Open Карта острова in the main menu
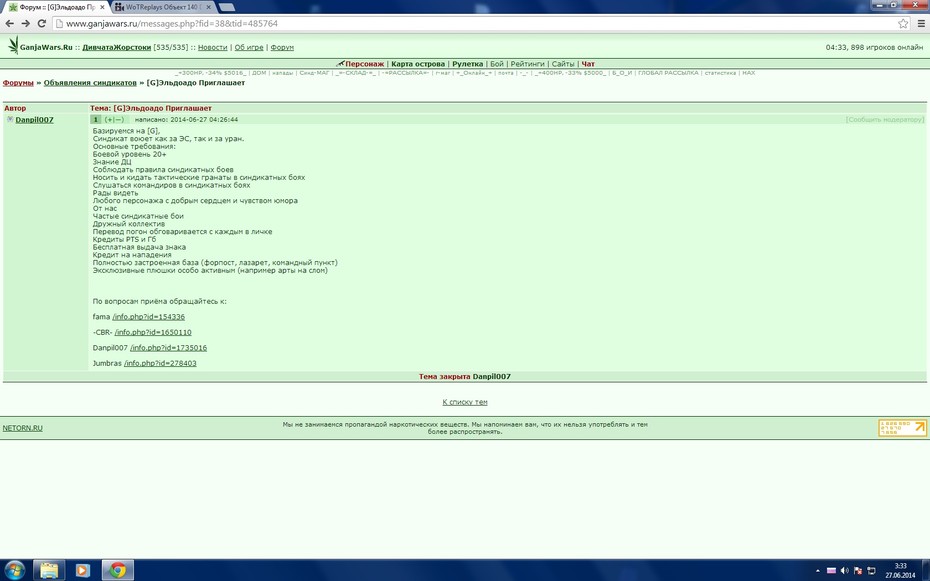The width and height of the screenshot is (930, 581). (x=418, y=64)
